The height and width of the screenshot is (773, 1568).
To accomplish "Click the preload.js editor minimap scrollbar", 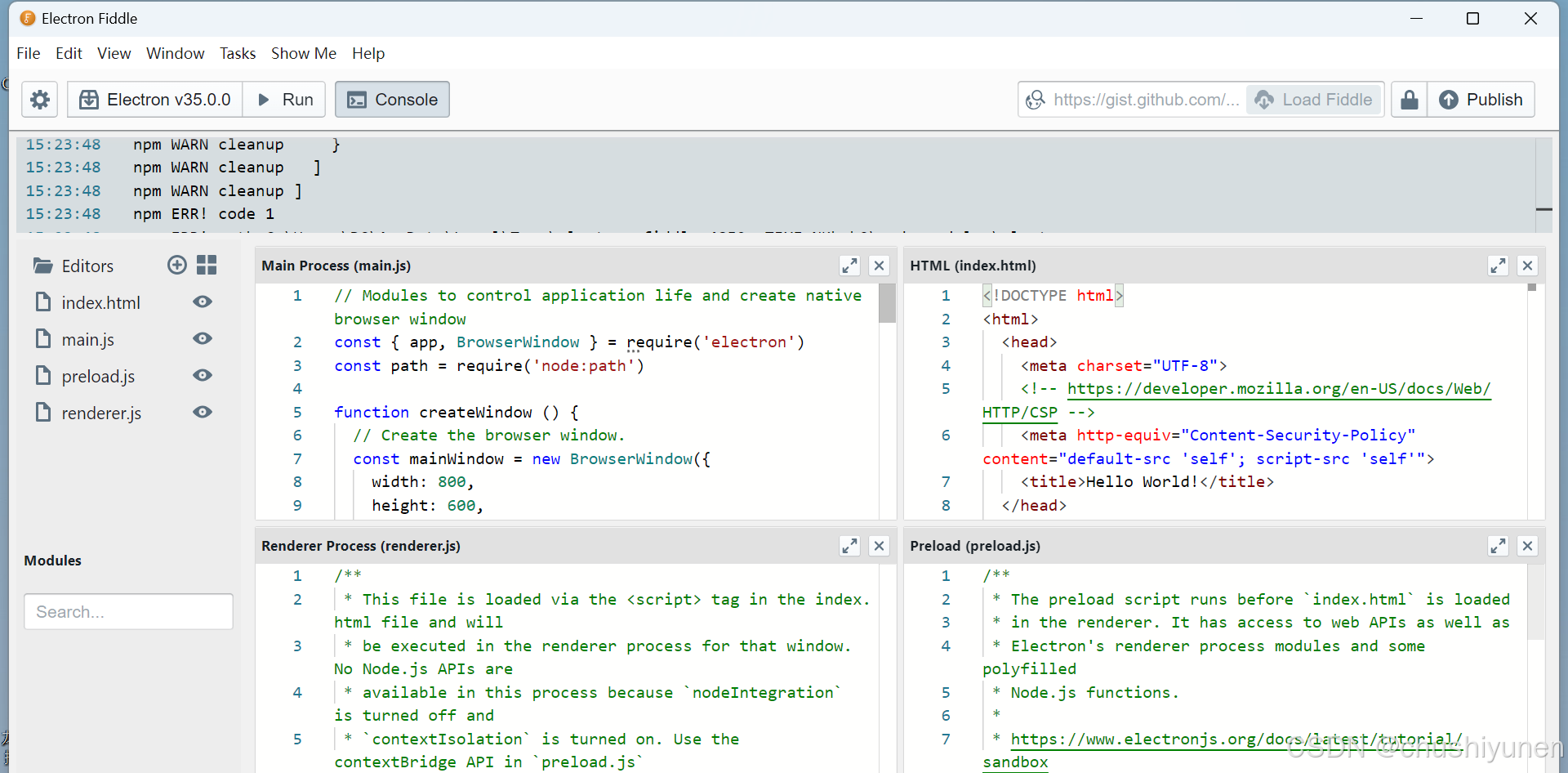I will [1536, 601].
